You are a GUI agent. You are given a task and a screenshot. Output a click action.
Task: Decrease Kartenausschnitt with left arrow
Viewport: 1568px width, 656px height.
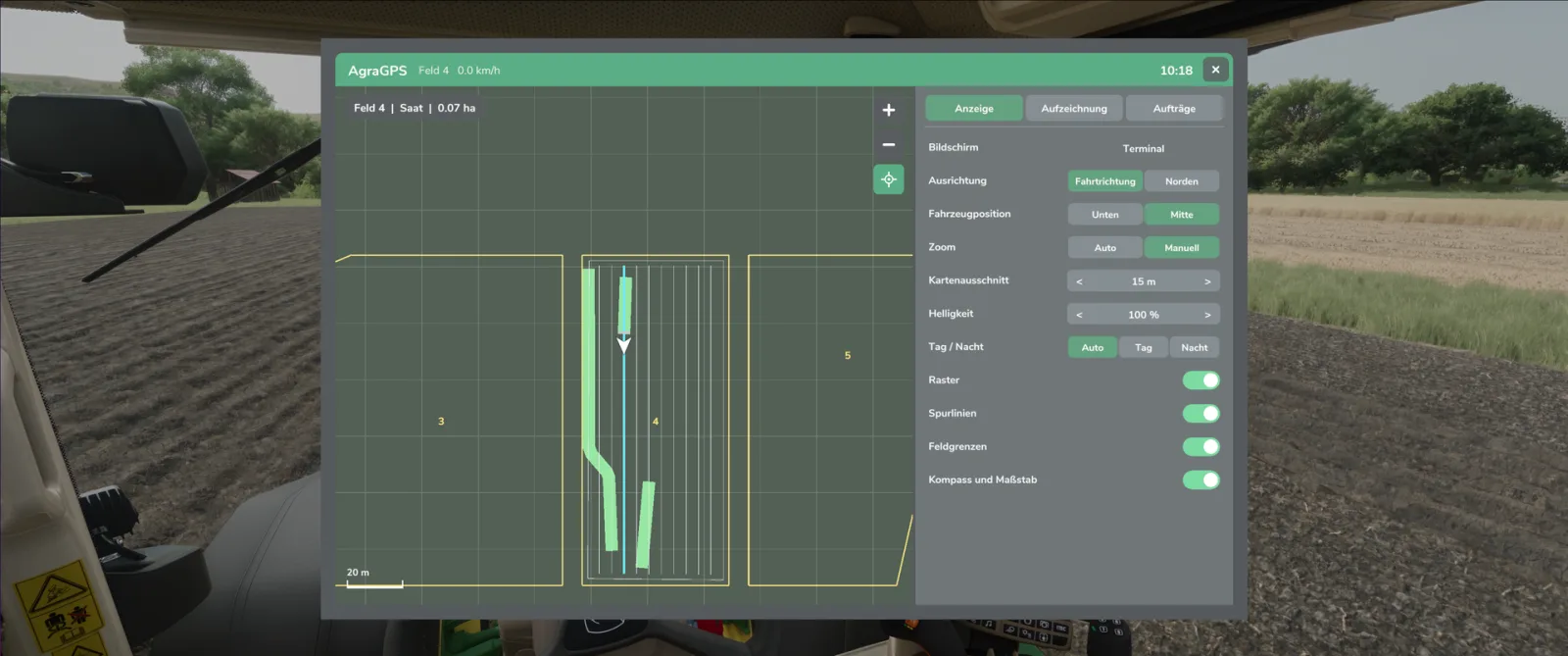[x=1079, y=281]
